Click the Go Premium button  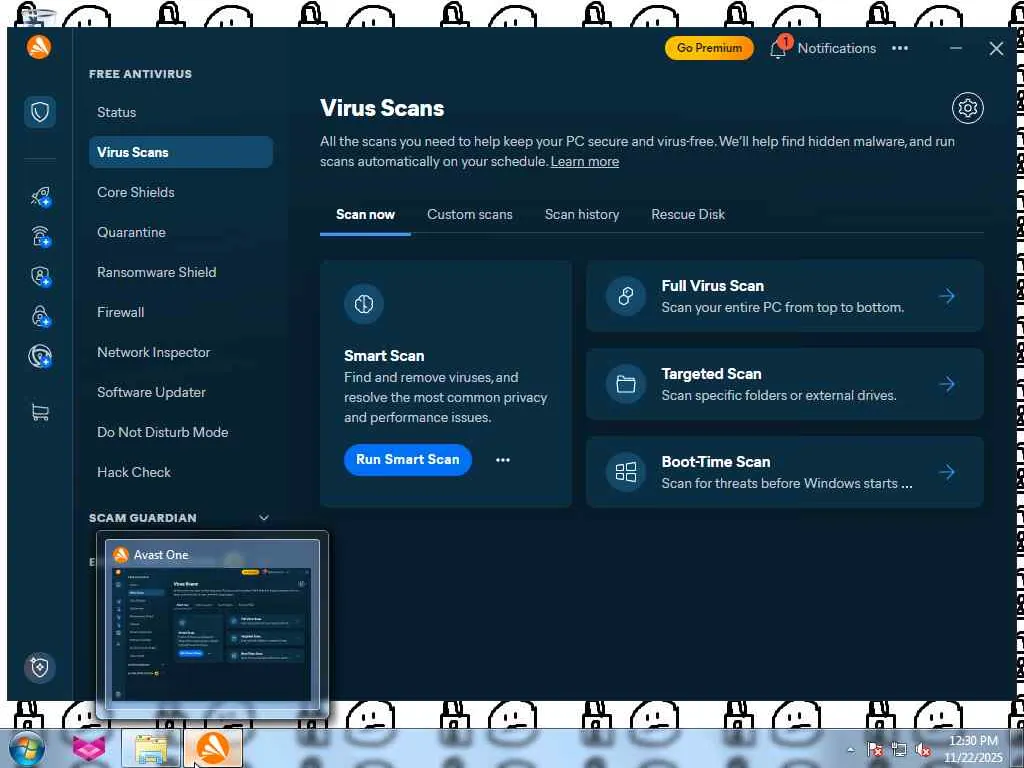(x=709, y=48)
